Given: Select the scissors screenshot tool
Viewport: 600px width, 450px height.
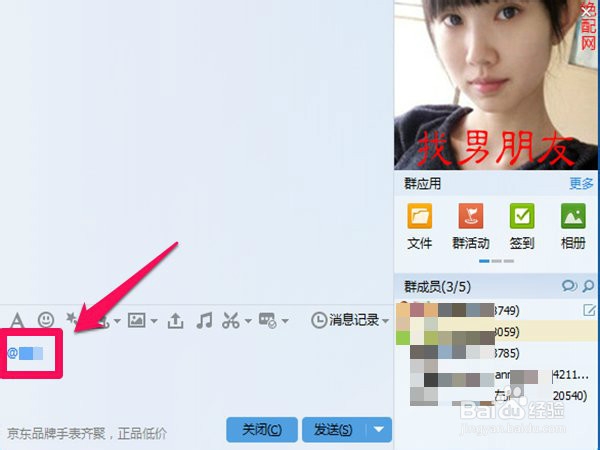Looking at the screenshot, I should 231,320.
